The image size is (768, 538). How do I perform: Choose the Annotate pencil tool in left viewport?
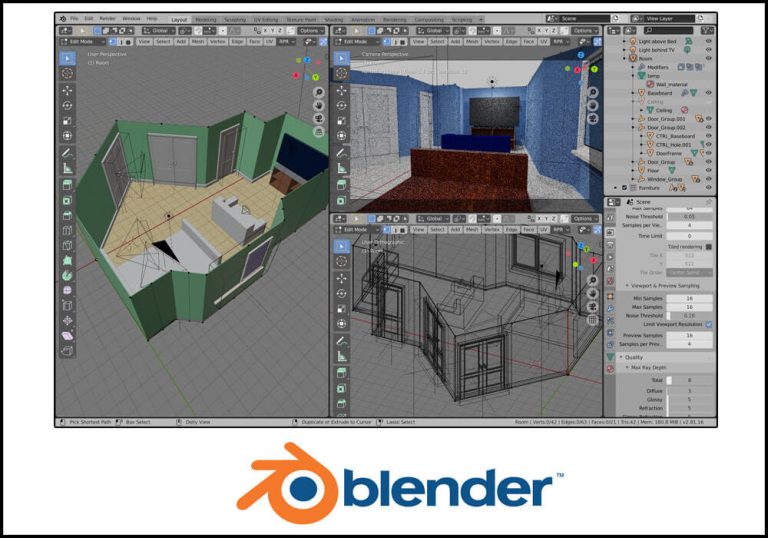coord(68,153)
